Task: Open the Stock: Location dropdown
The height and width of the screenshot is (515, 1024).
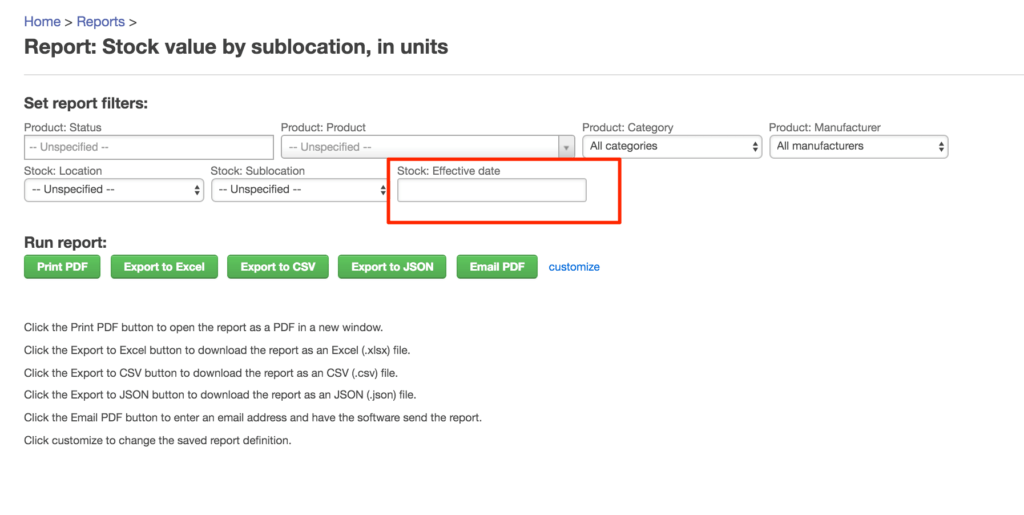Action: point(114,190)
